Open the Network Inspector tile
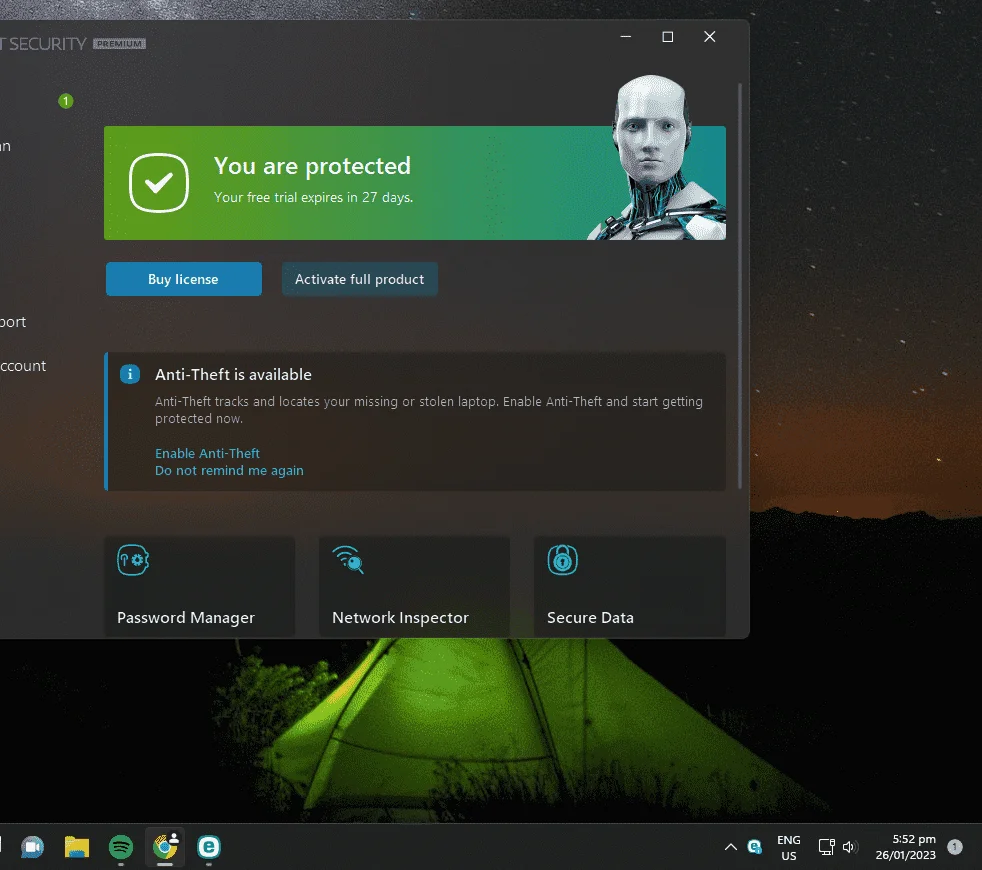Image resolution: width=982 pixels, height=870 pixels. (414, 587)
